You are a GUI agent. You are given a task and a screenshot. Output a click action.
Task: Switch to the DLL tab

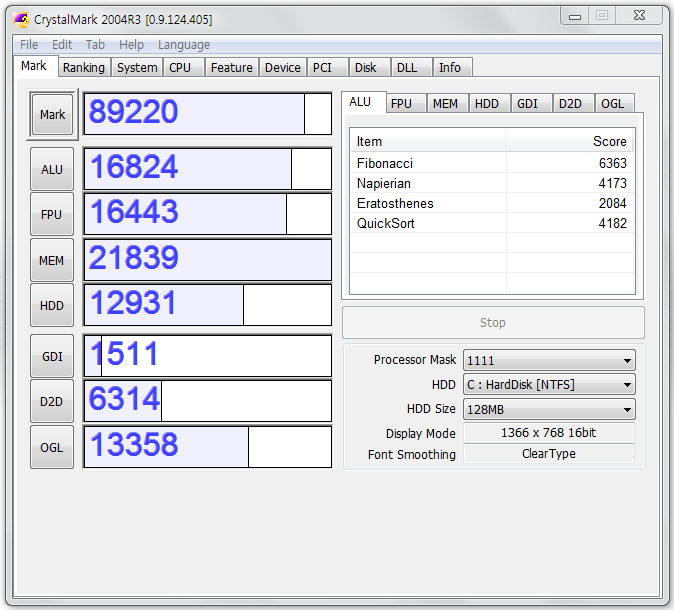[x=411, y=67]
